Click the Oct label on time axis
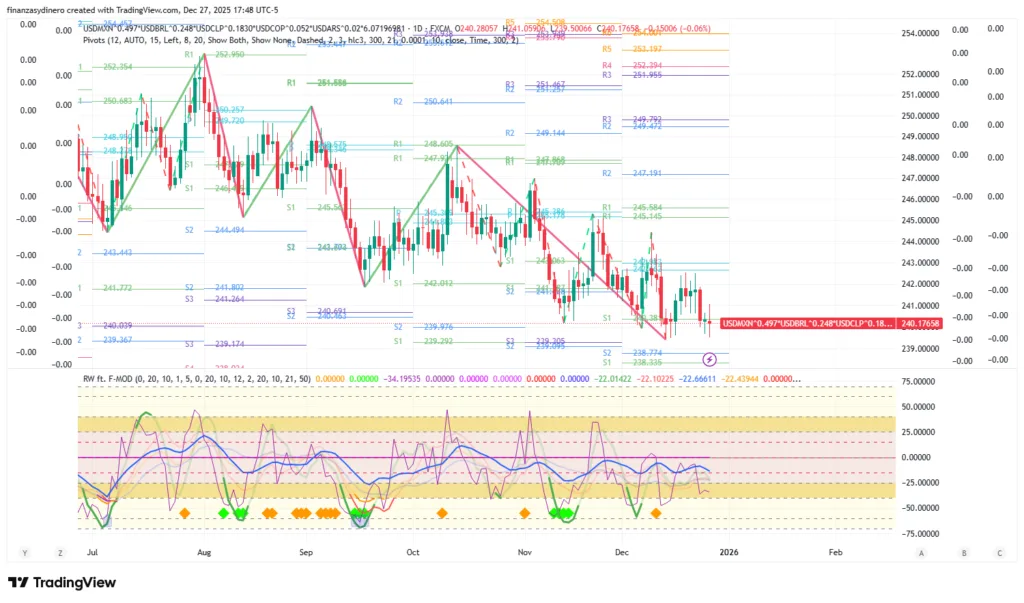The width and height of the screenshot is (1024, 603). [413, 551]
